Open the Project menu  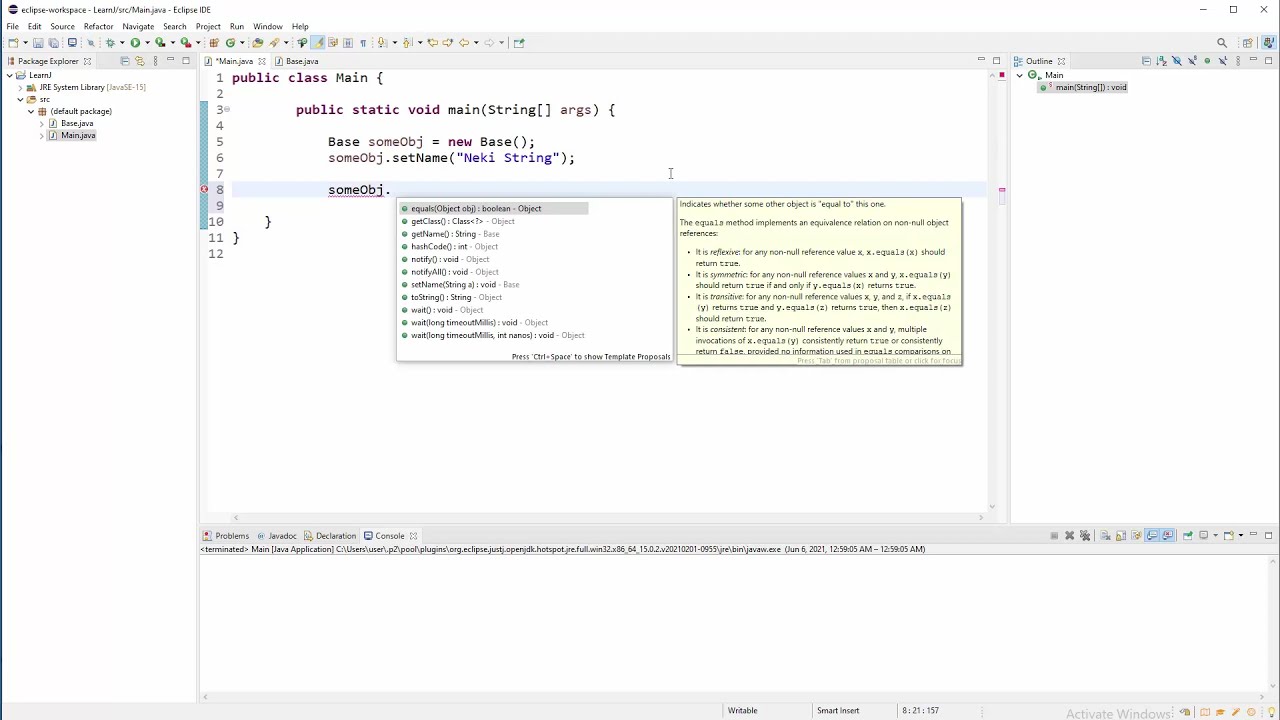(208, 26)
